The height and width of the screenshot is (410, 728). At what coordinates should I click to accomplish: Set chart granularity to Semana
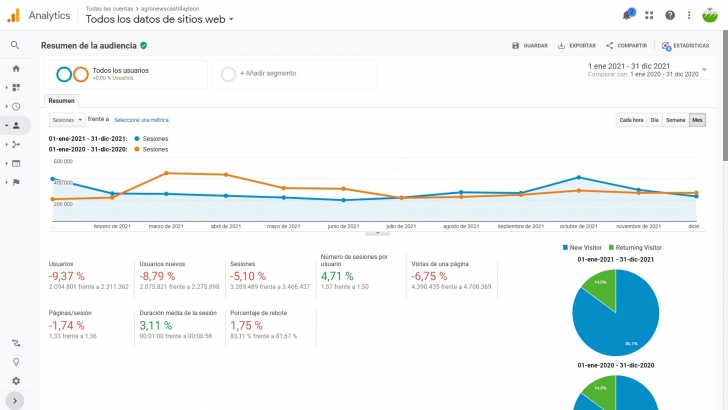point(675,120)
